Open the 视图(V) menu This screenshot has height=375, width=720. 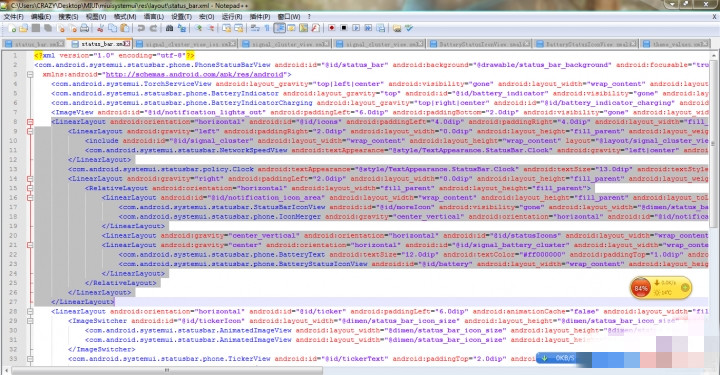tap(96, 17)
